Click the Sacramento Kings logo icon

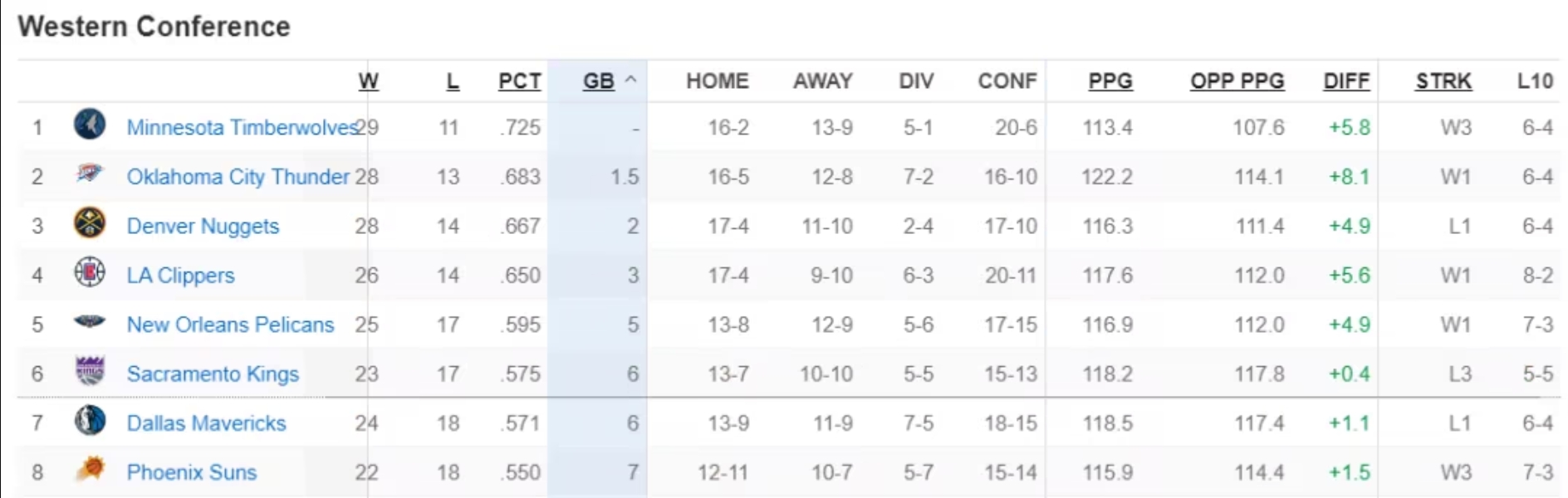coord(90,371)
